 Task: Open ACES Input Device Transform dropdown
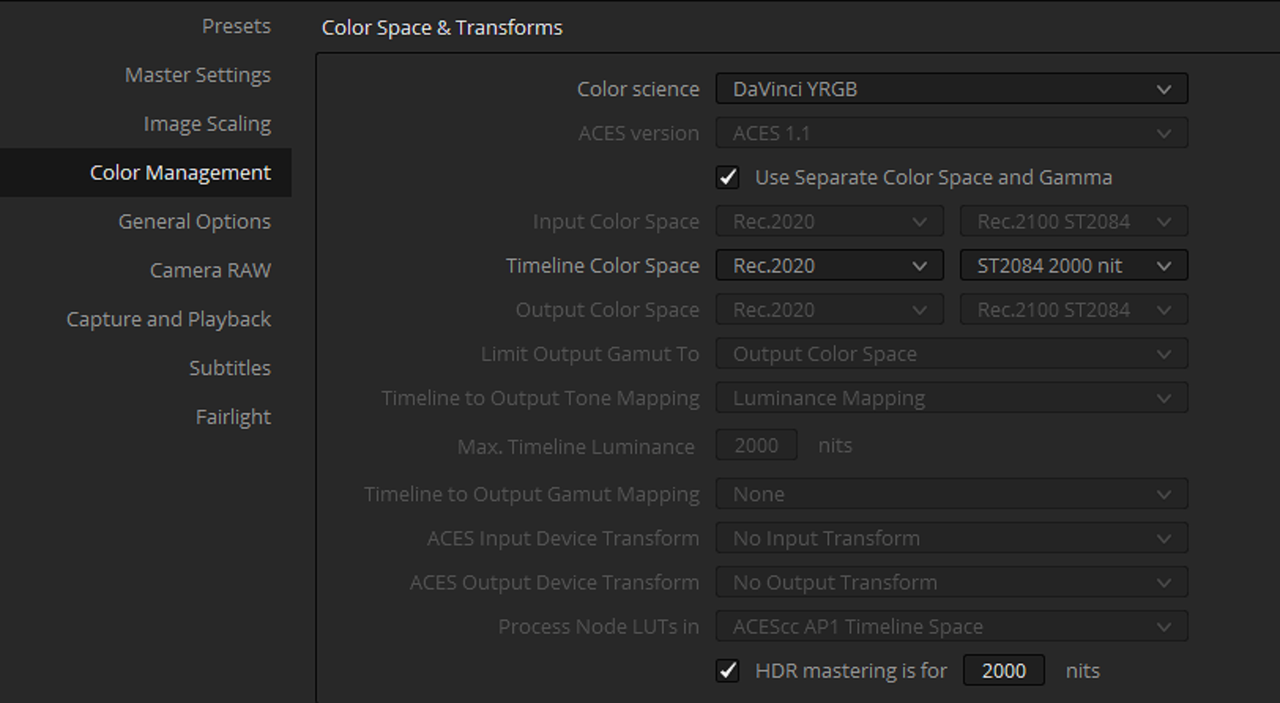[952, 538]
